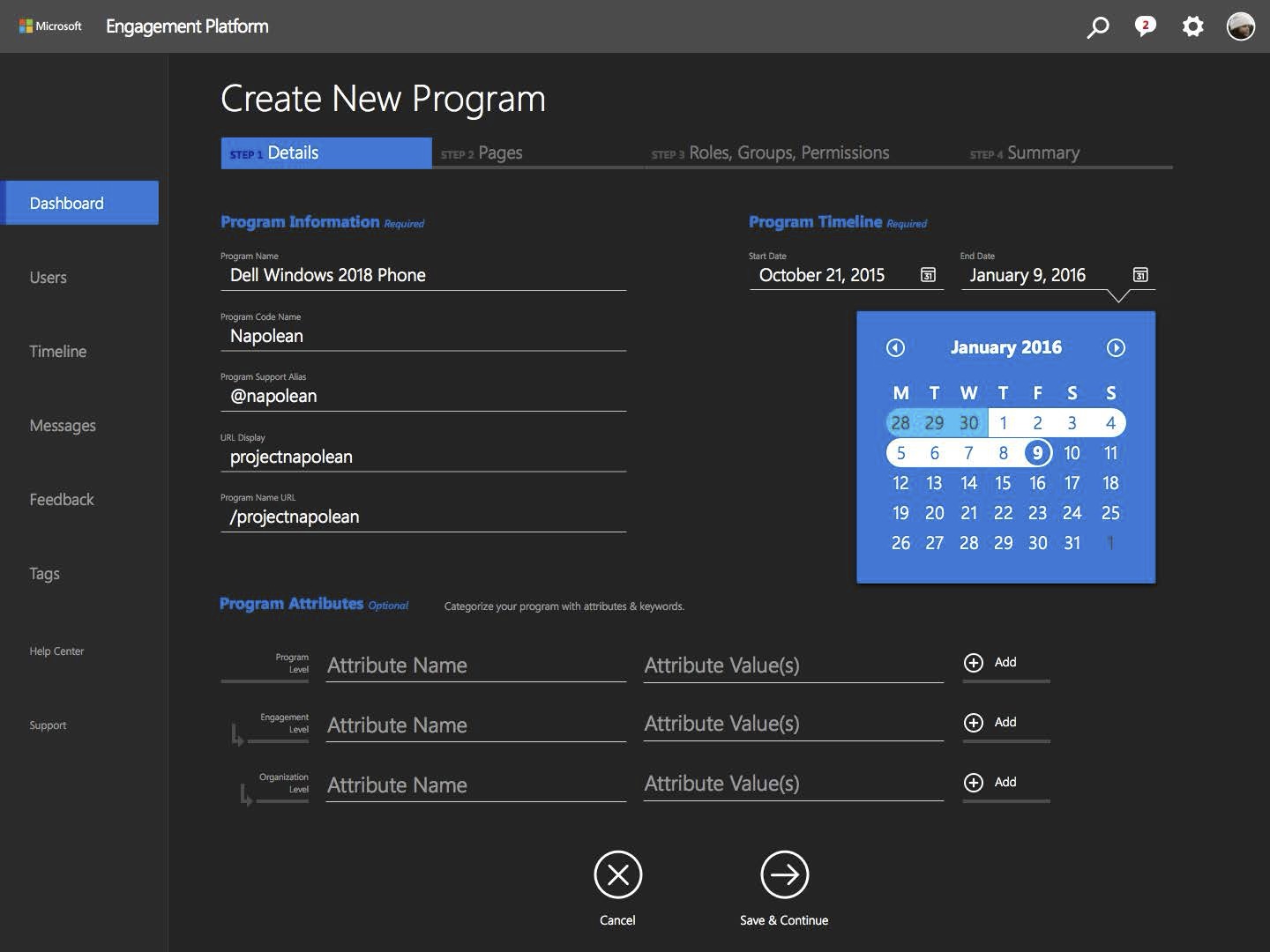Switch to the Summary step tab
The width and height of the screenshot is (1270, 952).
point(1067,152)
